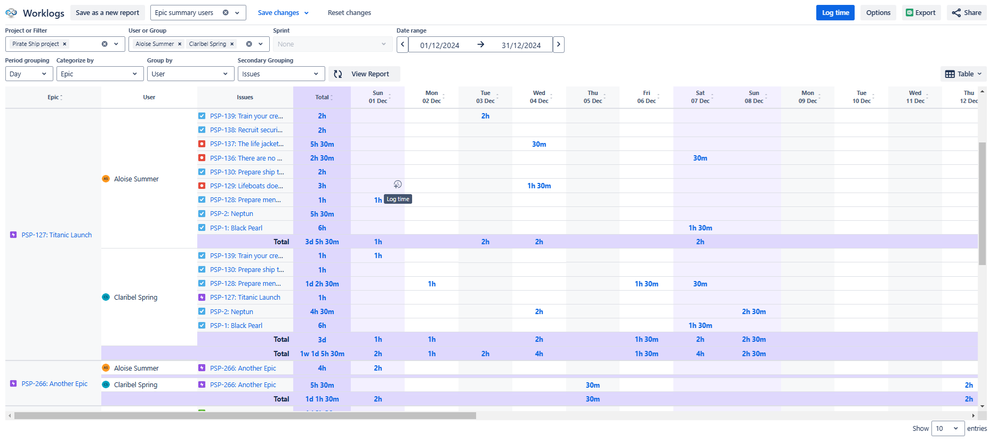This screenshot has height=440, width=998.
Task: Clear all Project or Filter selections
Action: tap(105, 44)
